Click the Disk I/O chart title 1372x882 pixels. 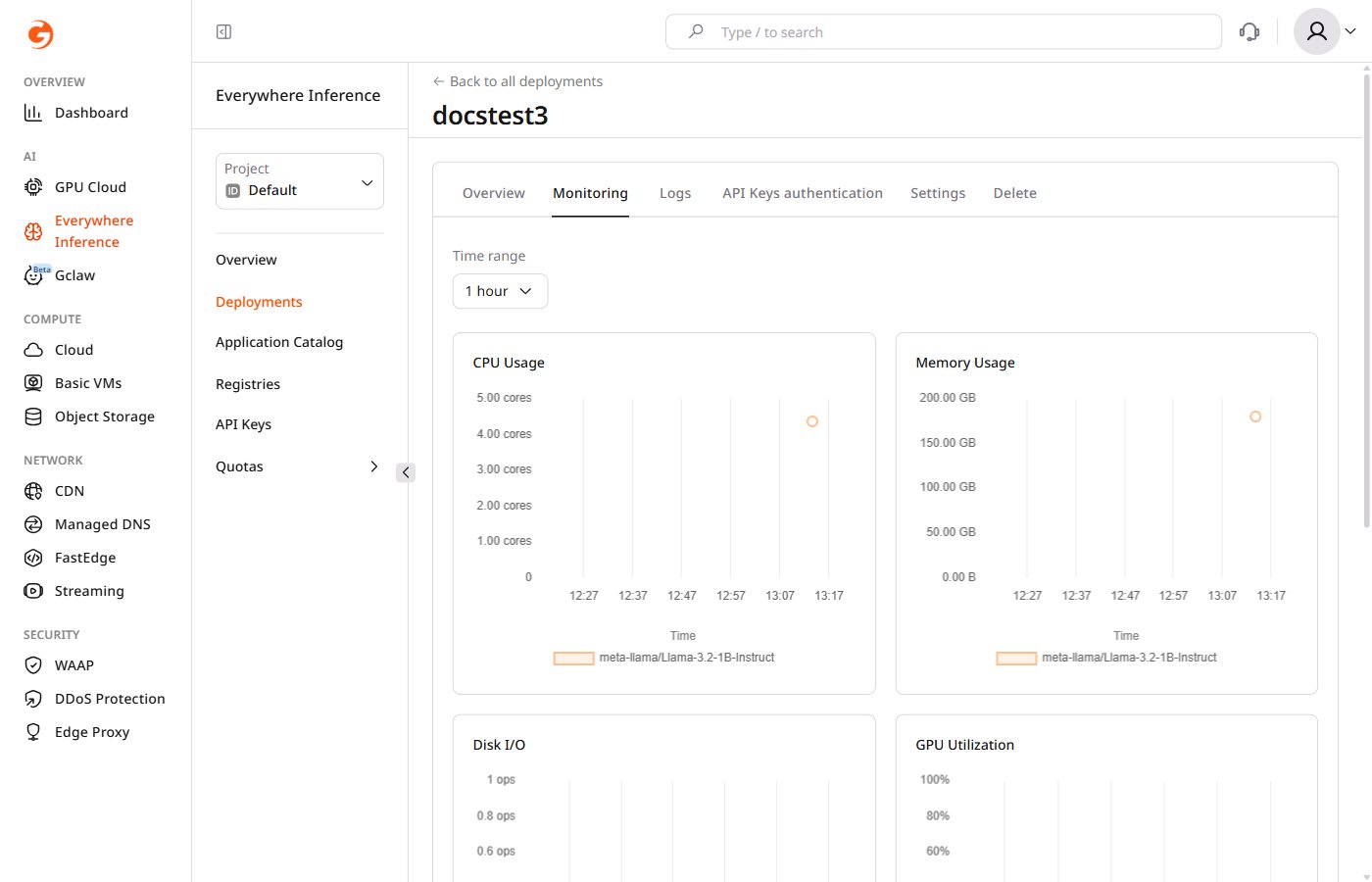pyautogui.click(x=499, y=745)
